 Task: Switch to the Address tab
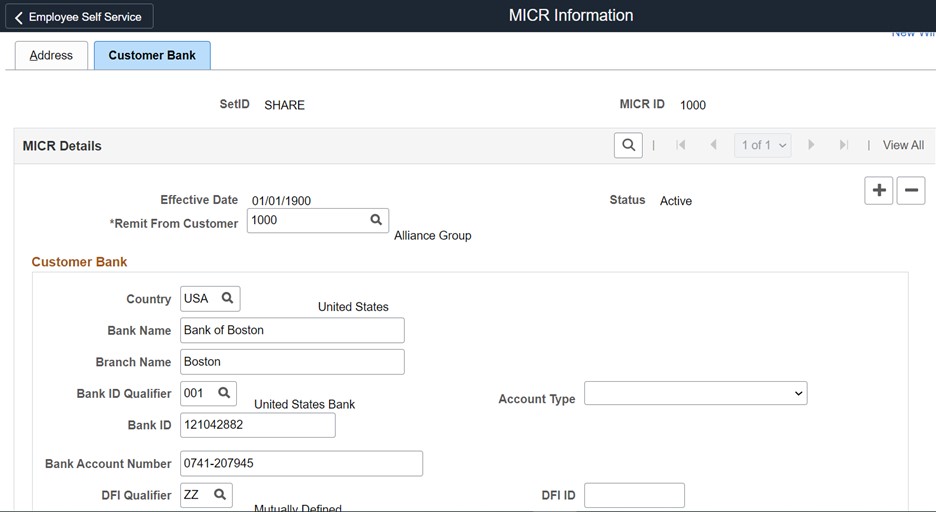51,55
